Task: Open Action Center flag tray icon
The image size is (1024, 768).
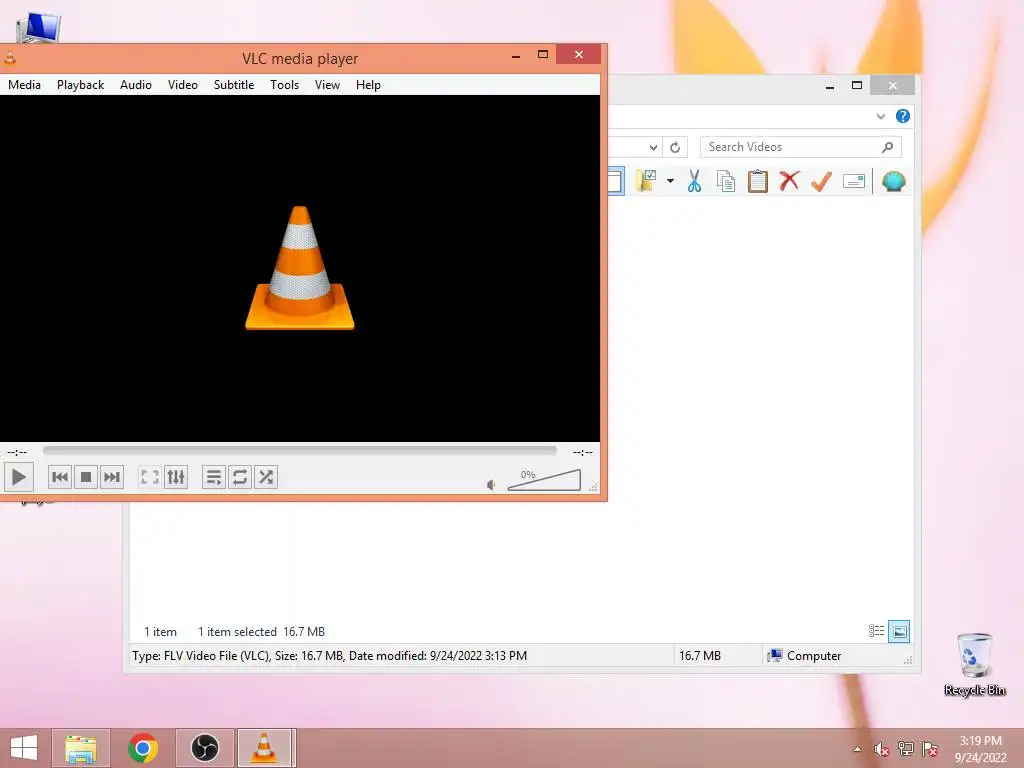Action: point(930,749)
